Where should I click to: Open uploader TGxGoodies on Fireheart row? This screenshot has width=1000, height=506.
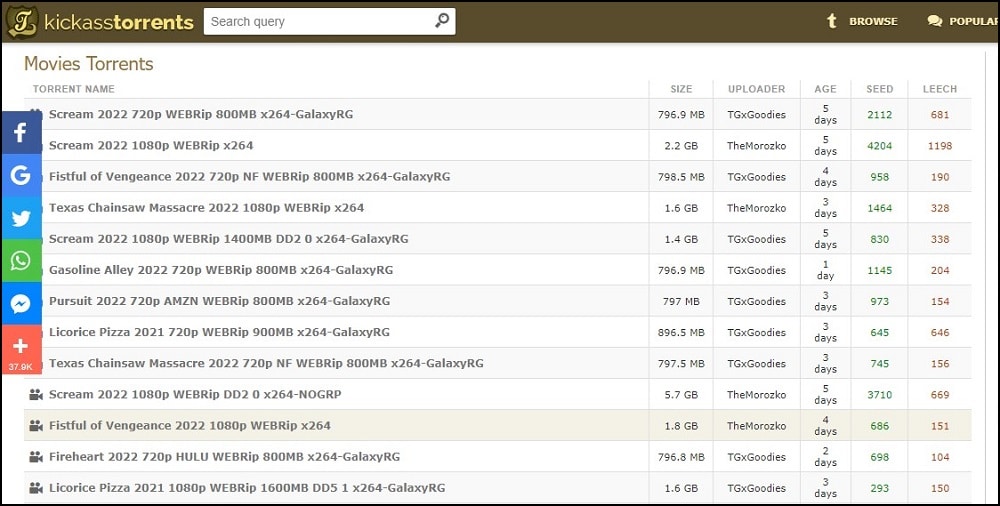tap(756, 457)
